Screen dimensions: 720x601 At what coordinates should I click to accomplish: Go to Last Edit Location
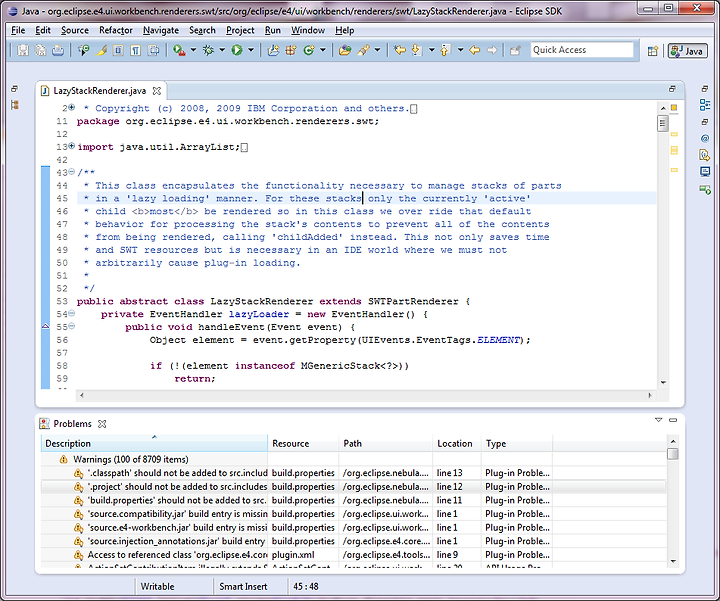point(400,50)
